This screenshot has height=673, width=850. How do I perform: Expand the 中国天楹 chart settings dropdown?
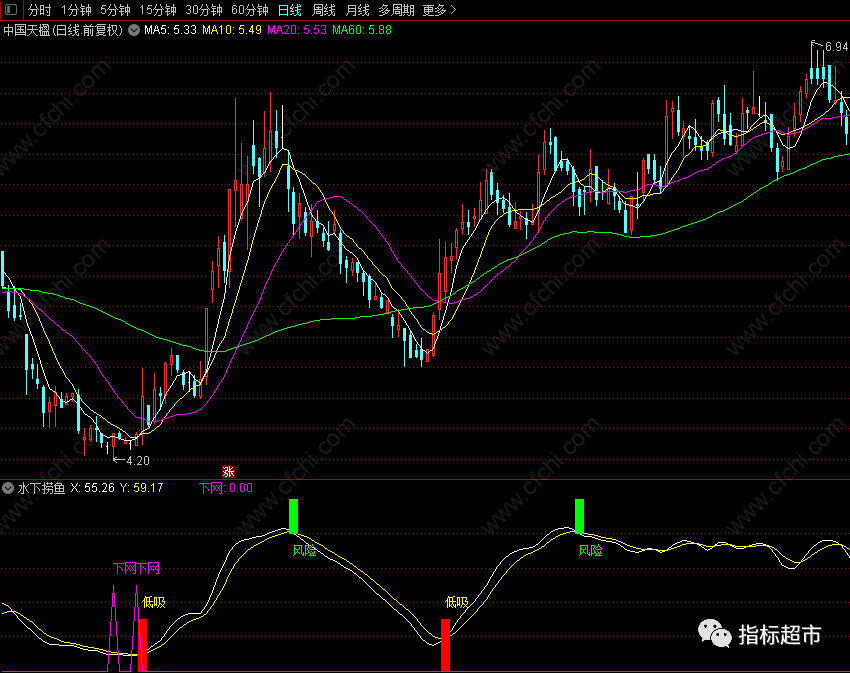(134, 30)
